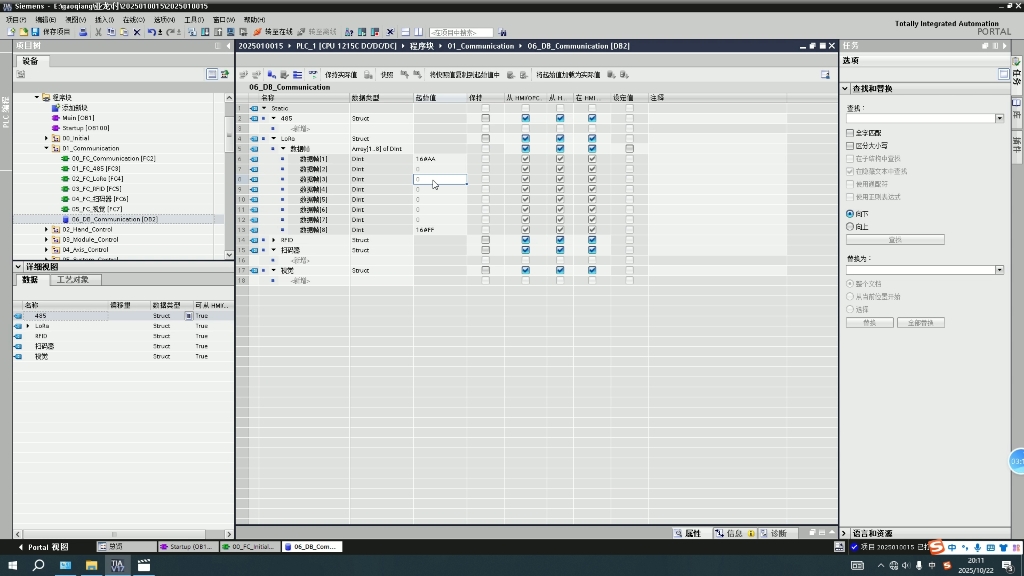This screenshot has width=1024, height=576.
Task: Click the split editor vertically icon
Action: click(x=419, y=32)
